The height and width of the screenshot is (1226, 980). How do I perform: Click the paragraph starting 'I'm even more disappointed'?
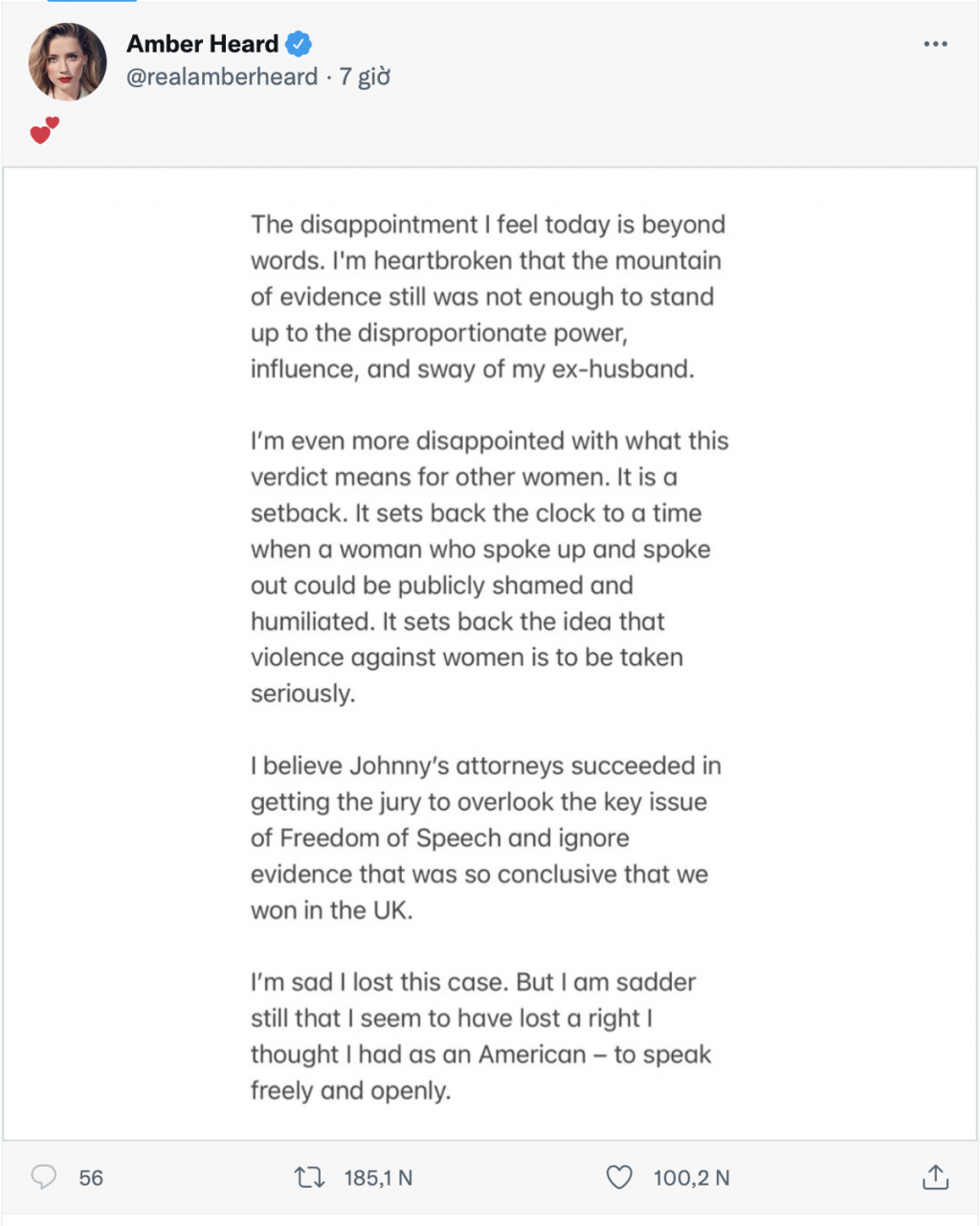pyautogui.click(x=488, y=567)
